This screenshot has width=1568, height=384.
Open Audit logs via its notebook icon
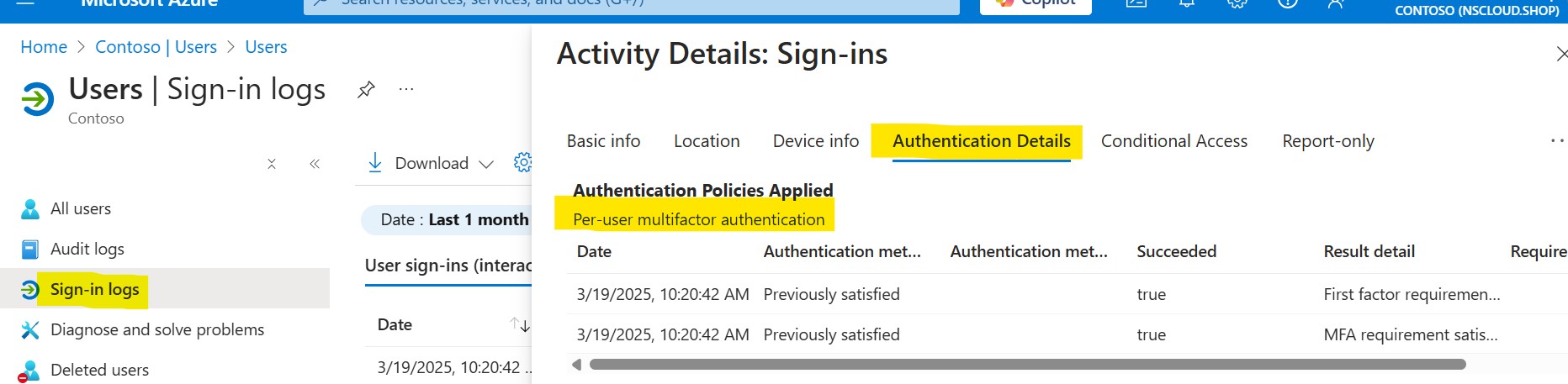(30, 250)
